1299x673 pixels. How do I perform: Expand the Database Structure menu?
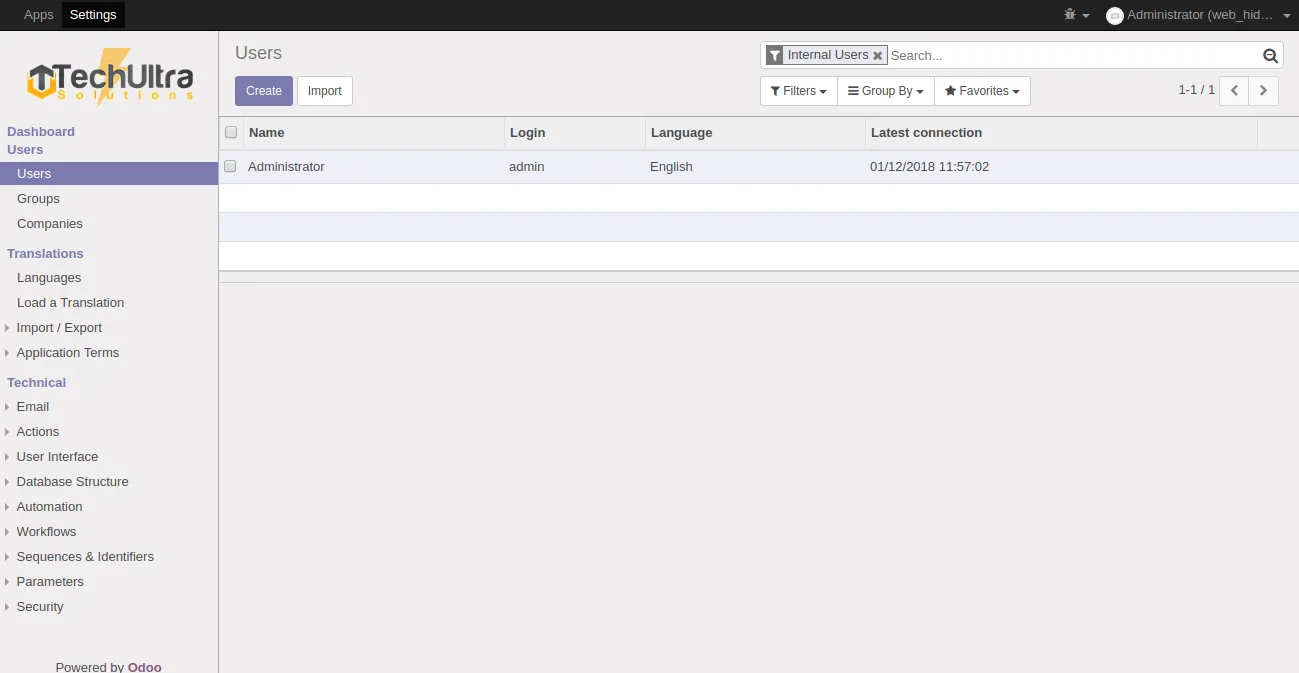72,482
